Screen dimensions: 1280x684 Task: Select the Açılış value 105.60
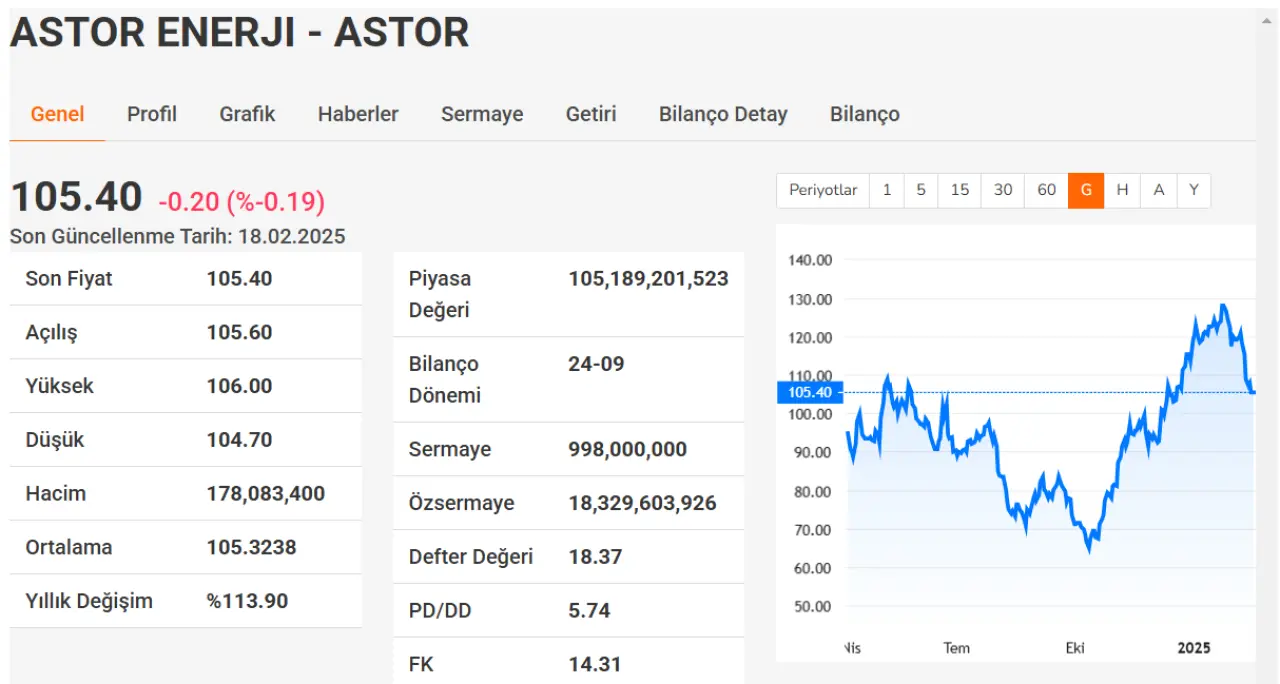click(239, 332)
